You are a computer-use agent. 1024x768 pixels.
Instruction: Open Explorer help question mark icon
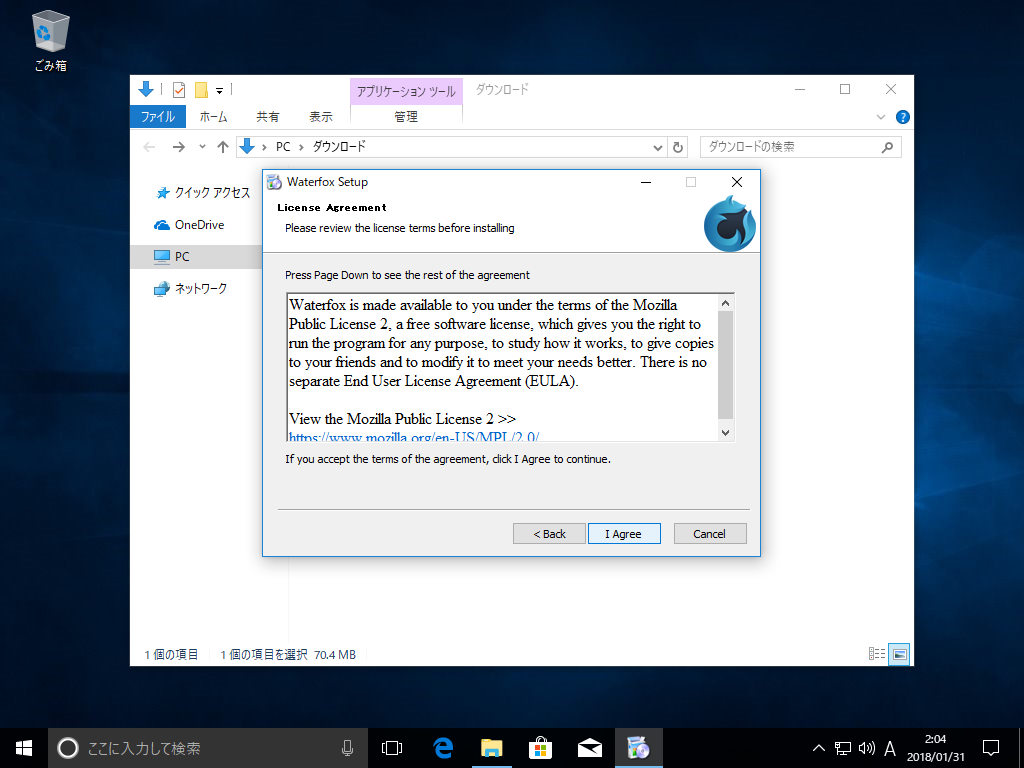point(903,117)
